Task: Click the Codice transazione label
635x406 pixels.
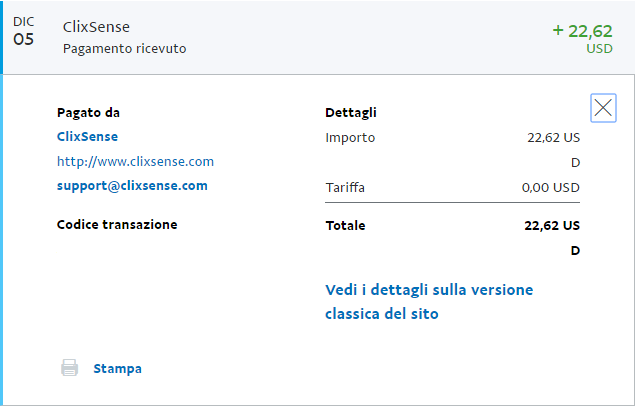Action: (x=117, y=225)
